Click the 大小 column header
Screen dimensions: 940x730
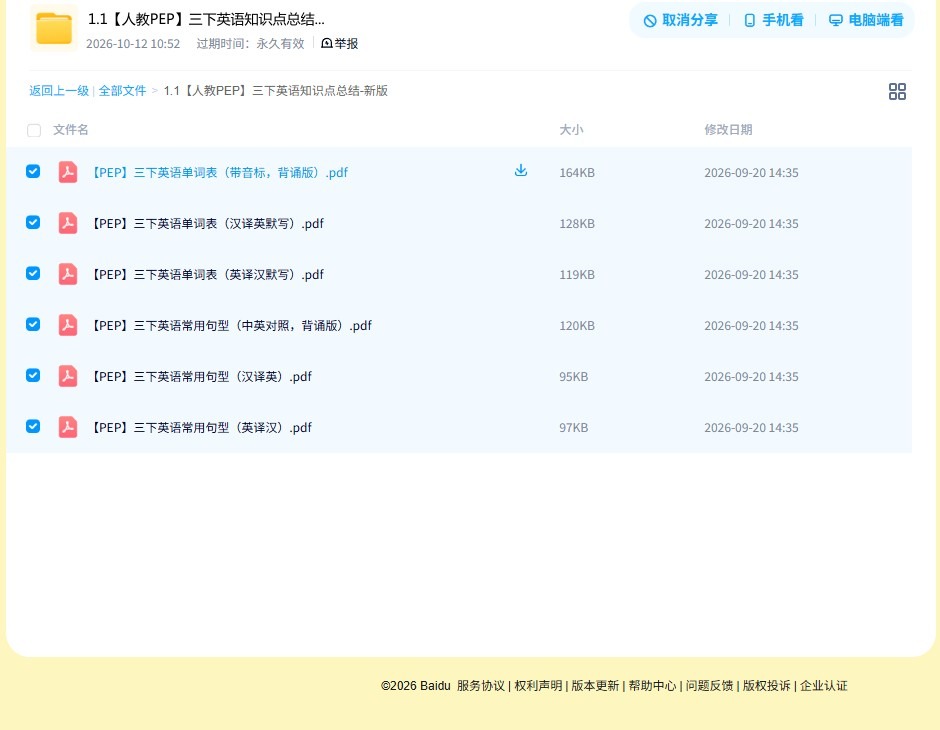(x=571, y=129)
